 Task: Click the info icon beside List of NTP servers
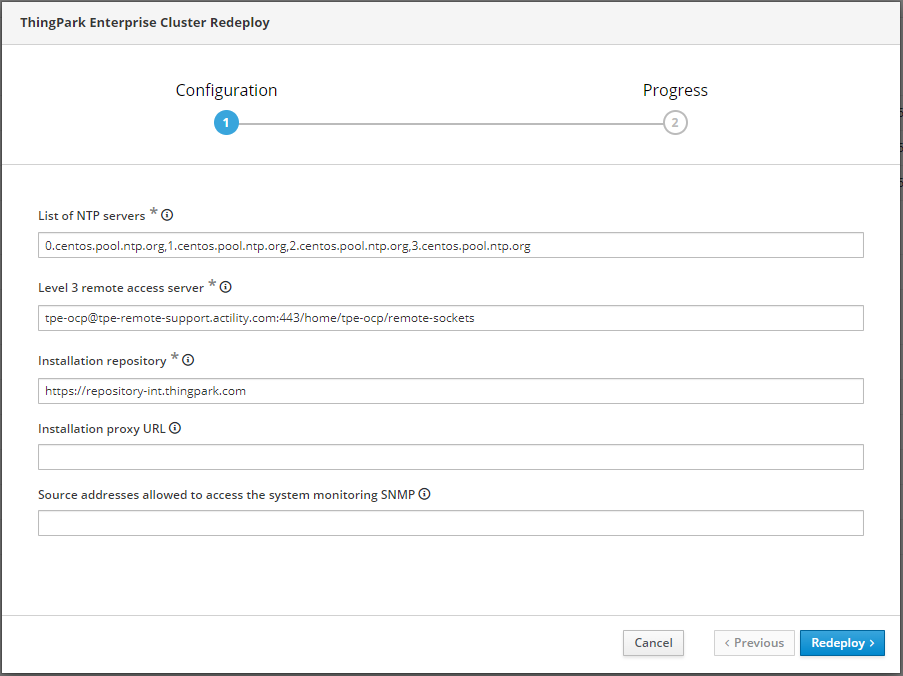click(x=168, y=215)
